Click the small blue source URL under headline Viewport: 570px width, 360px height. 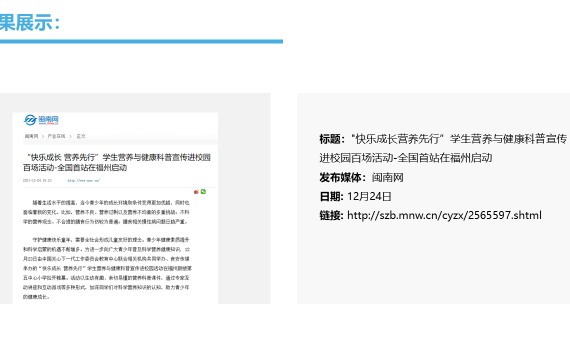[x=84, y=180]
